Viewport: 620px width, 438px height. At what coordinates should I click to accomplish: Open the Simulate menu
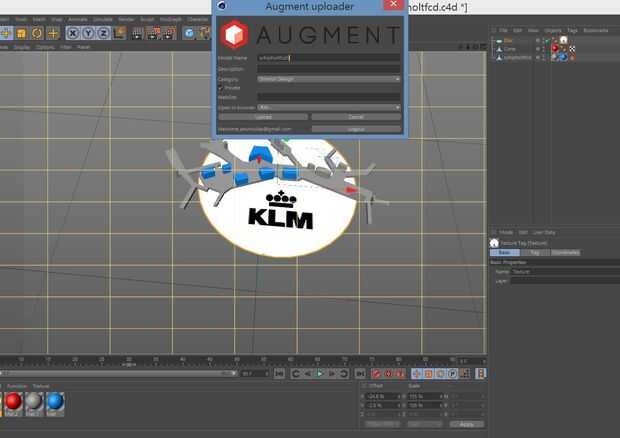(x=103, y=19)
